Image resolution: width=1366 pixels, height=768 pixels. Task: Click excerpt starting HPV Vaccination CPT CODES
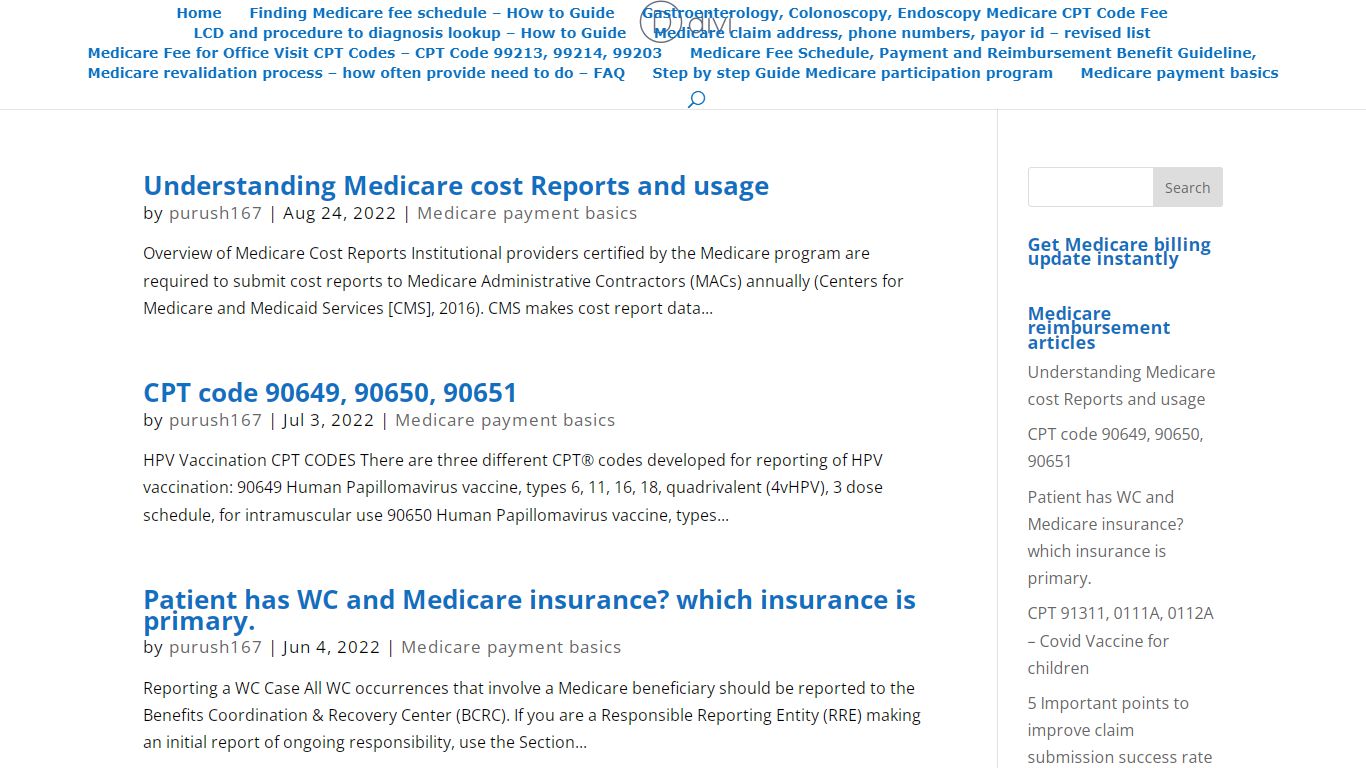(513, 488)
